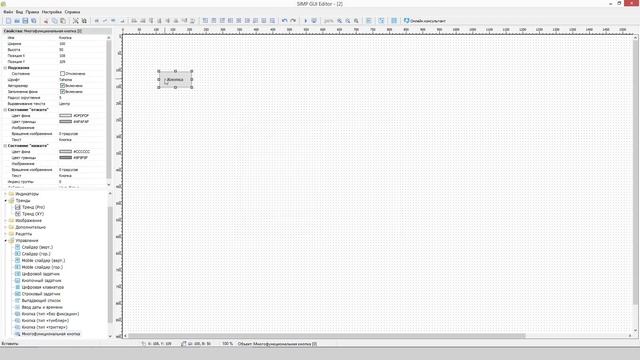This screenshot has height=360, width=640.
Task: Pick "нажато" Цвет фона swatch
Action: [x=65, y=151]
